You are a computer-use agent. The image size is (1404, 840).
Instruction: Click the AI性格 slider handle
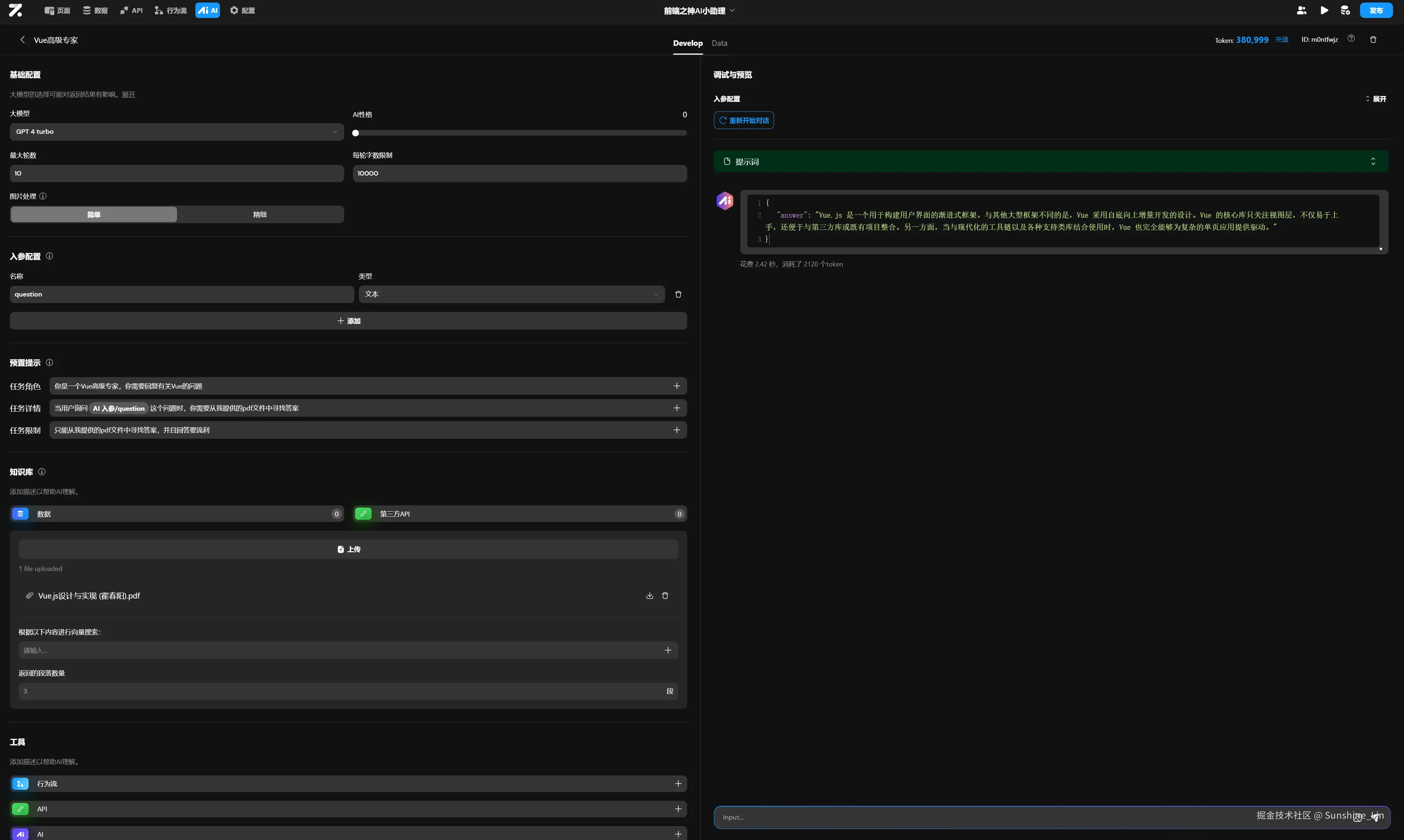(355, 133)
